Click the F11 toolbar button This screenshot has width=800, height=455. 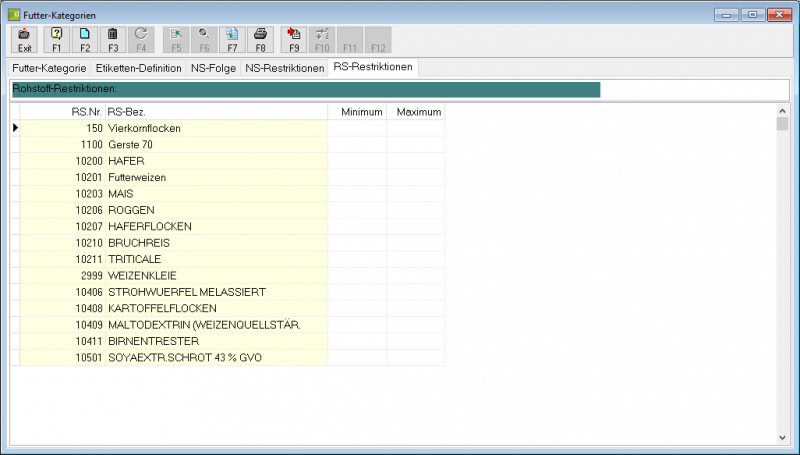click(350, 40)
